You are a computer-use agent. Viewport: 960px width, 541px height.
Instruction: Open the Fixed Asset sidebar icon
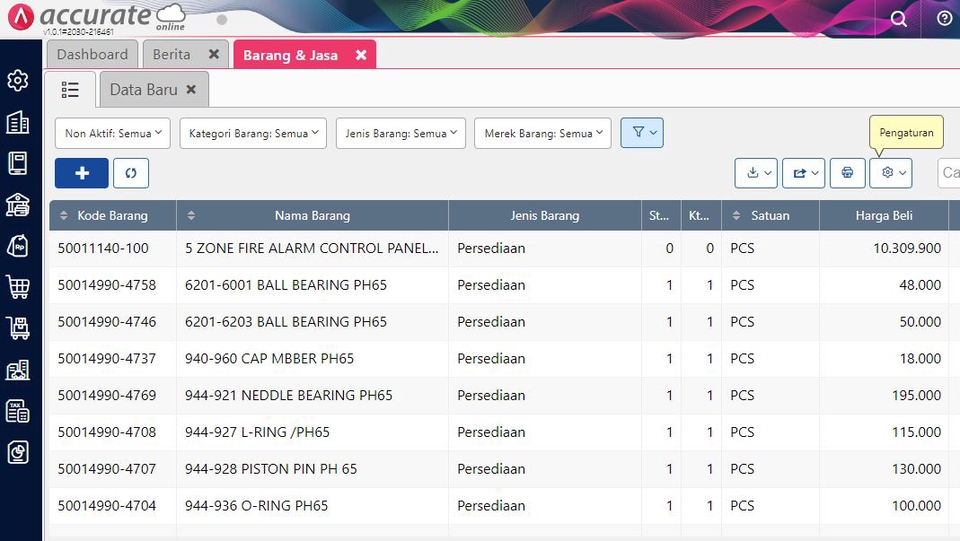(18, 370)
